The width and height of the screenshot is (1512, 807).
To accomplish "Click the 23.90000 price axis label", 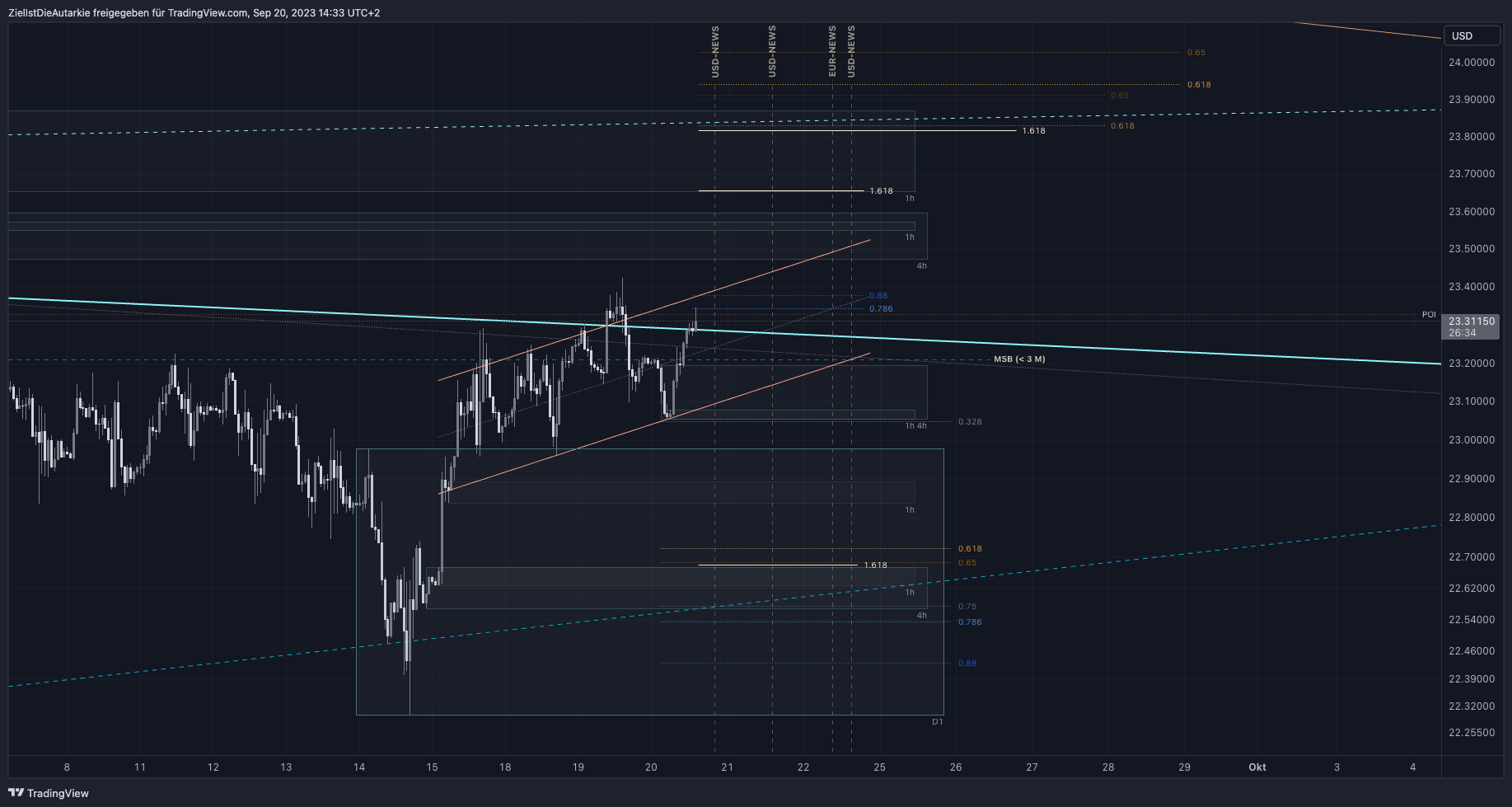I will [x=1472, y=100].
